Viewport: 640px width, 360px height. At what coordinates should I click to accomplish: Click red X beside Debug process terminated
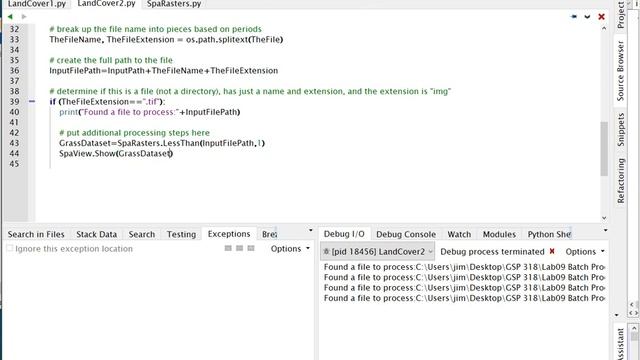552,251
